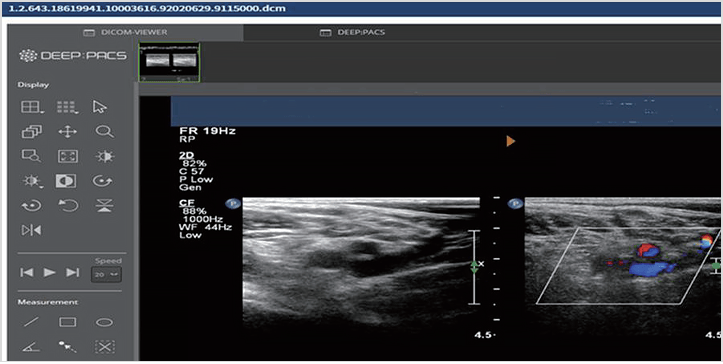
Task: Click the DICOM file name title
Action: (x=147, y=8)
